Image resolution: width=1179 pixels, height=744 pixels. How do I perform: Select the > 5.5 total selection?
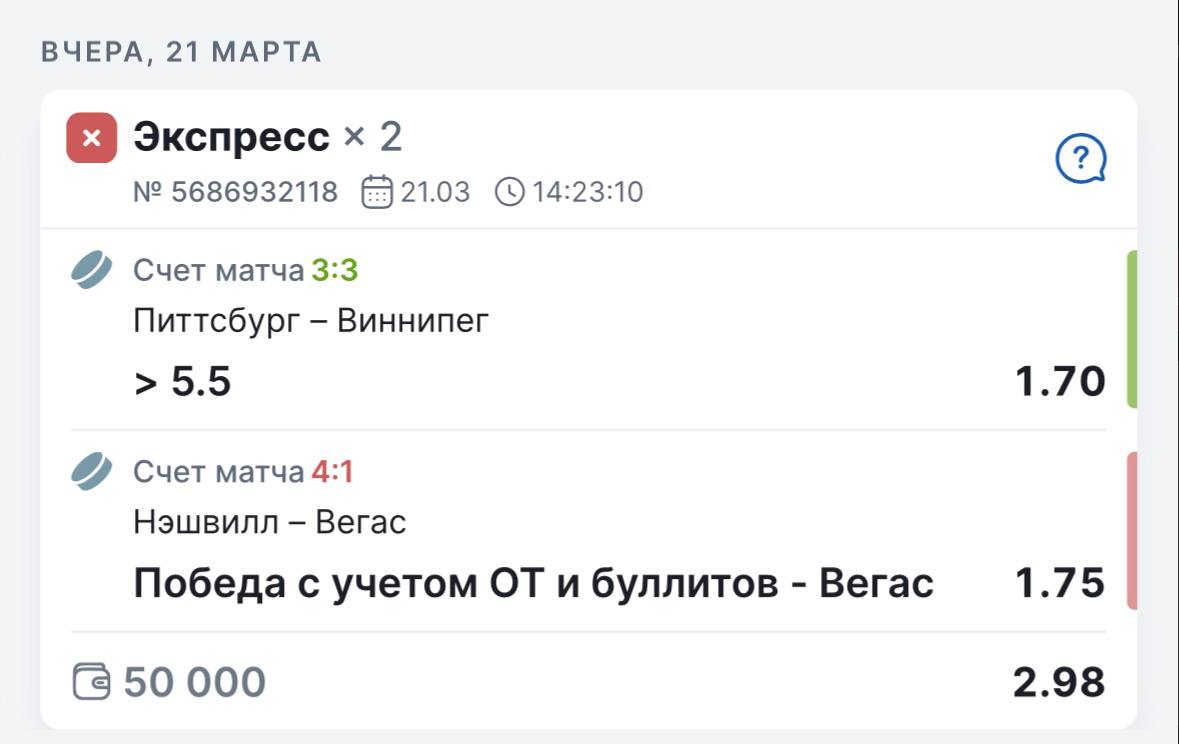pyautogui.click(x=183, y=381)
